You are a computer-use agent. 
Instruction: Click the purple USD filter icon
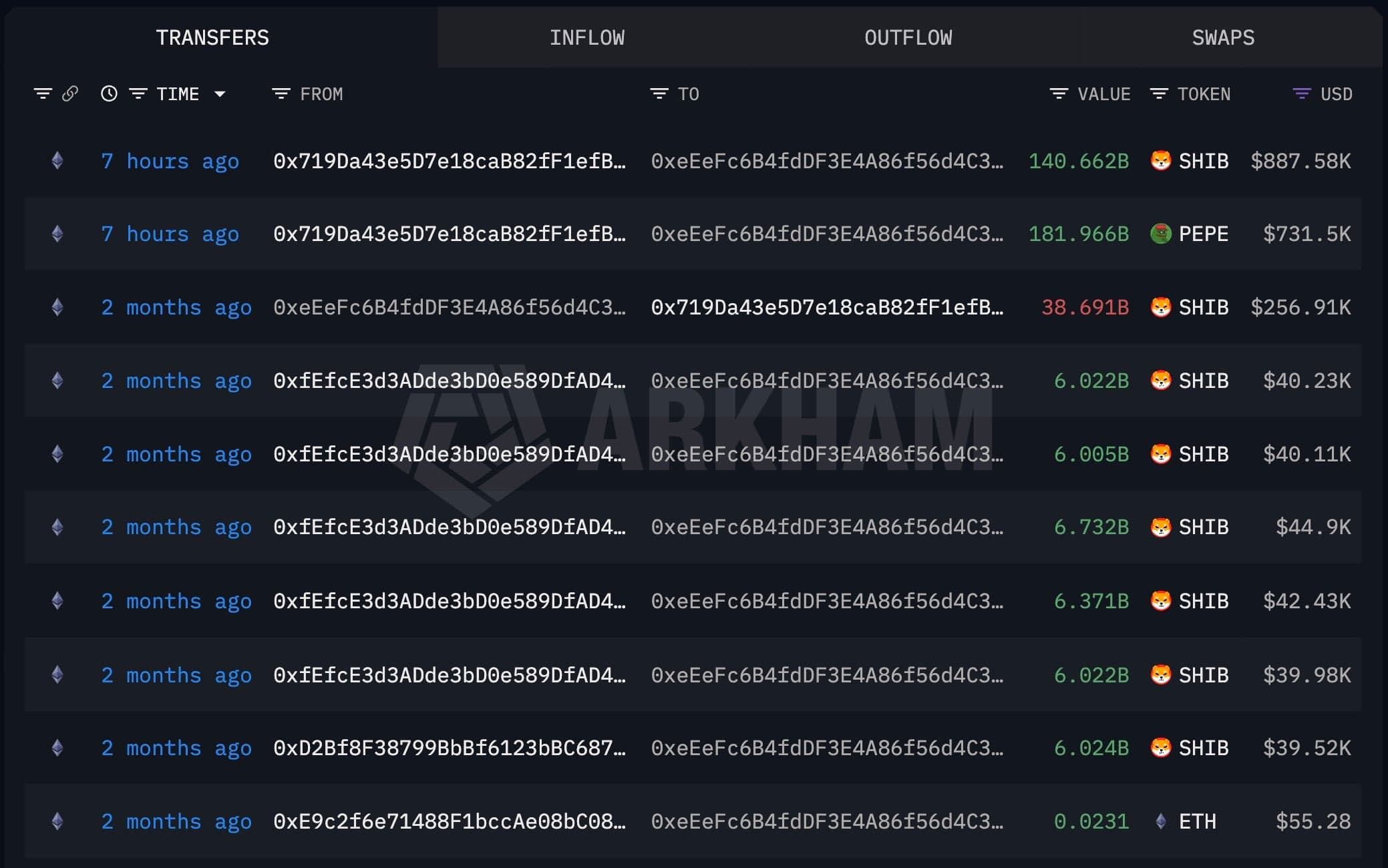[x=1301, y=94]
